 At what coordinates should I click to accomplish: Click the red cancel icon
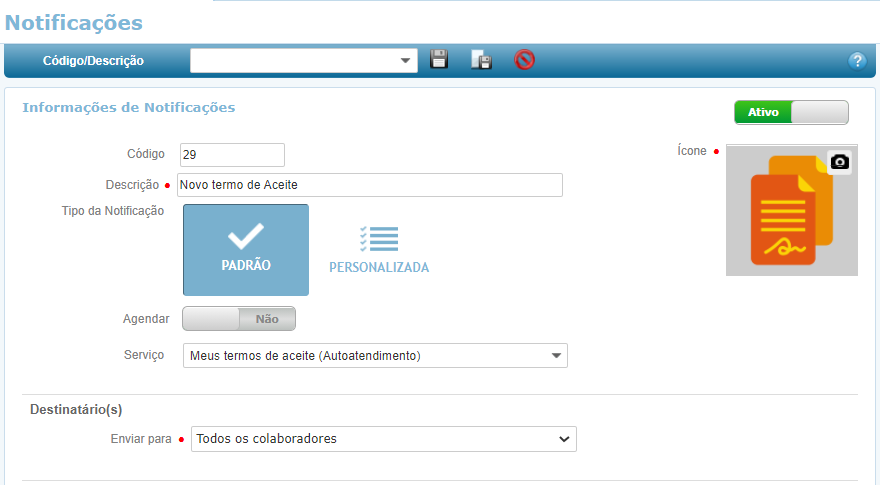point(524,60)
